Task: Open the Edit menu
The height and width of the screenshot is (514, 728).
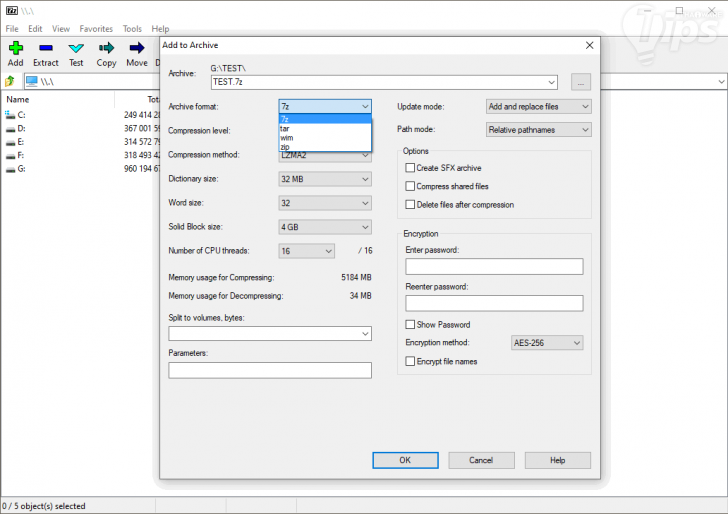Action: 35,29
